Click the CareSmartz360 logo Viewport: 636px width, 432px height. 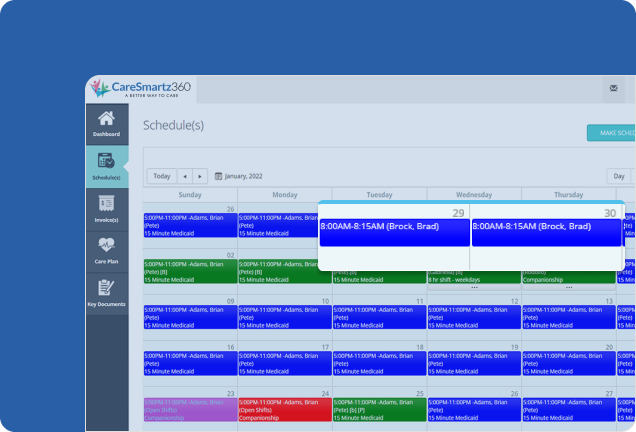141,88
